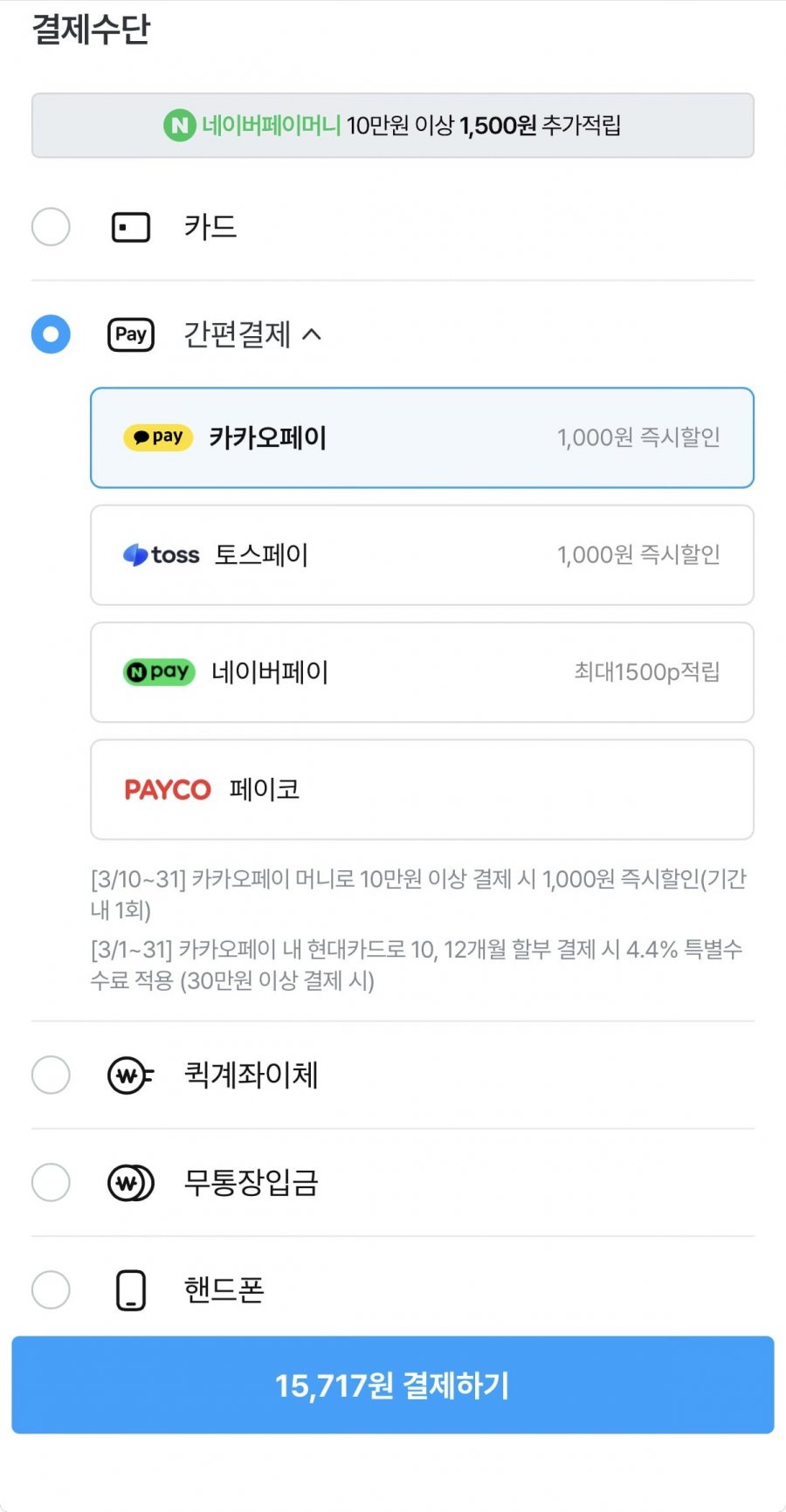Choose the 무통장입금 radio button
The width and height of the screenshot is (786, 1512).
[x=51, y=1183]
